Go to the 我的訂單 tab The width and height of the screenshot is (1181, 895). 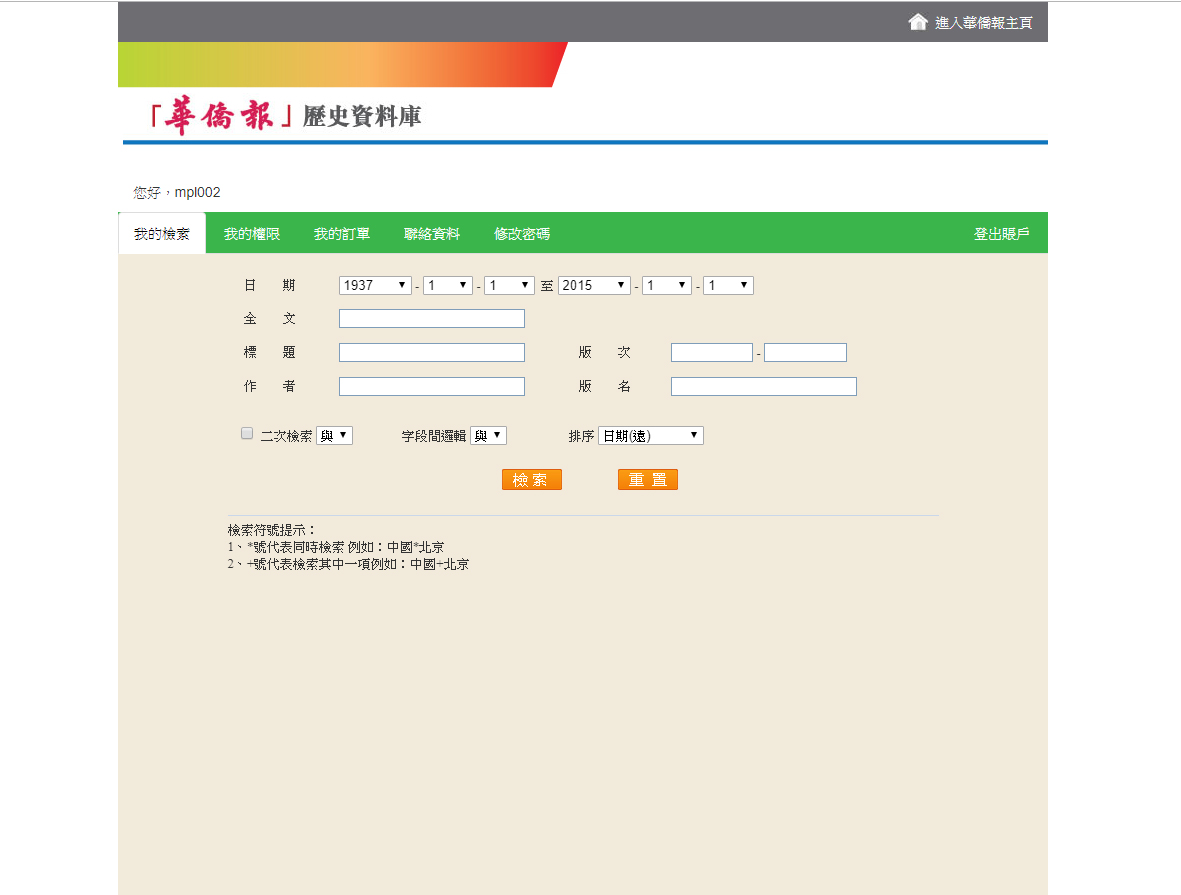(342, 234)
